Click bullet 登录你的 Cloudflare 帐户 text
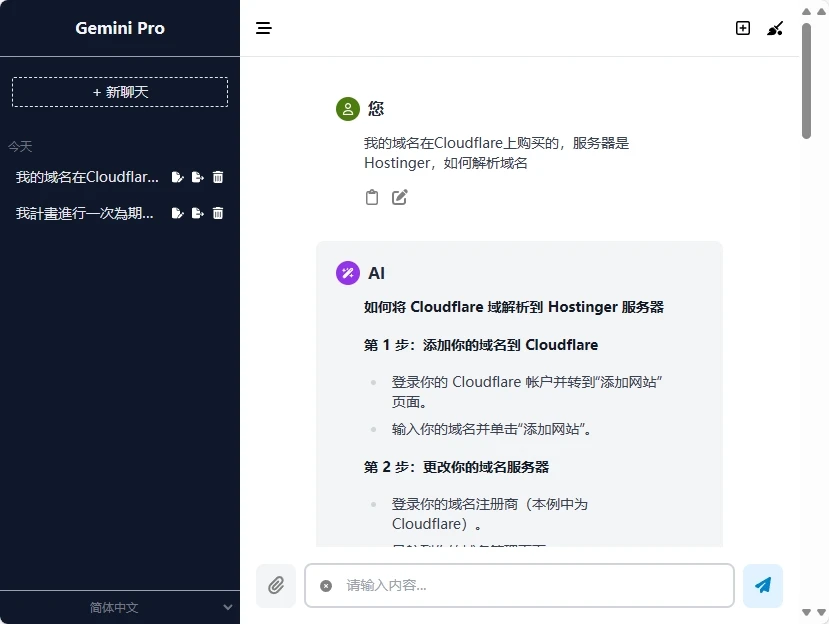Viewport: 829px width, 624px height. 527,392
